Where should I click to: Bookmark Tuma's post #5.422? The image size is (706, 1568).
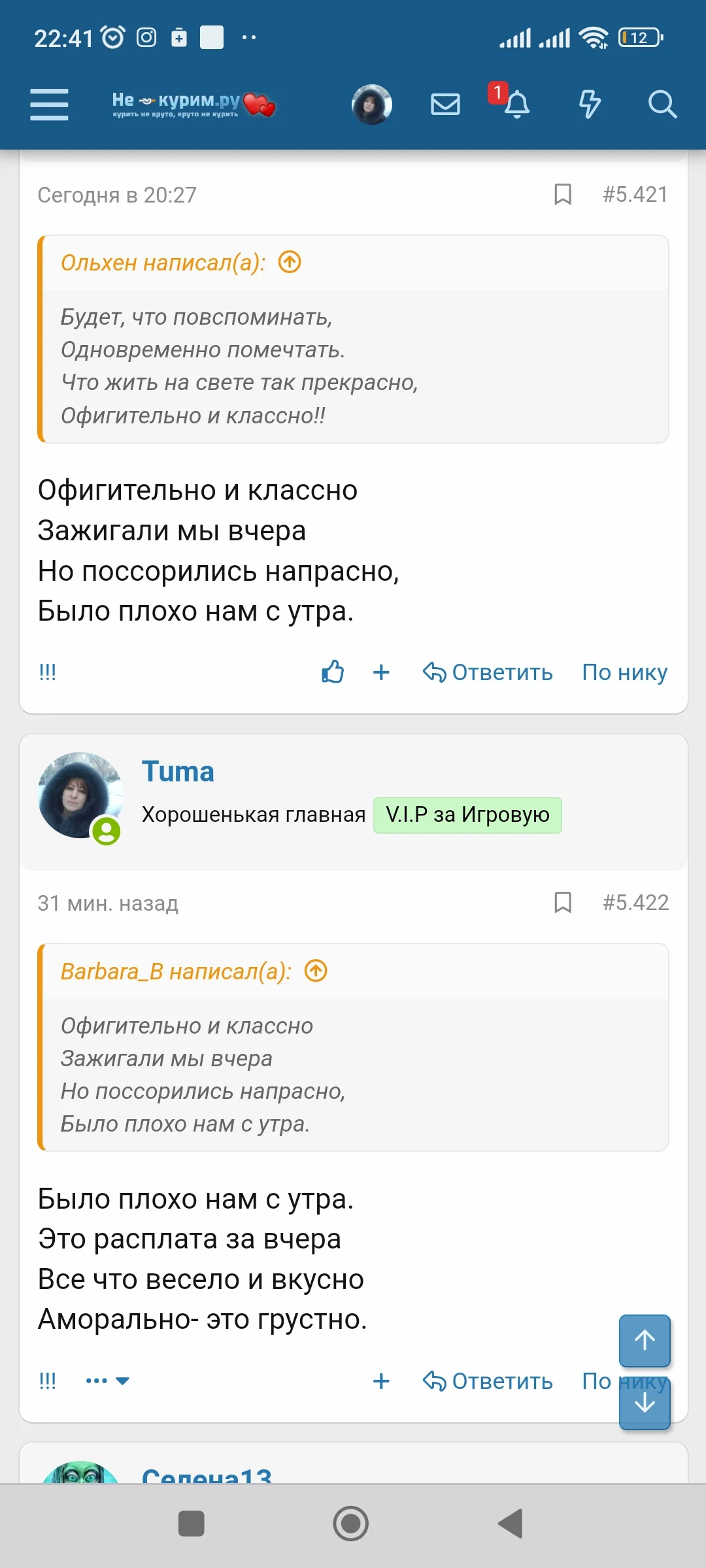[x=563, y=903]
